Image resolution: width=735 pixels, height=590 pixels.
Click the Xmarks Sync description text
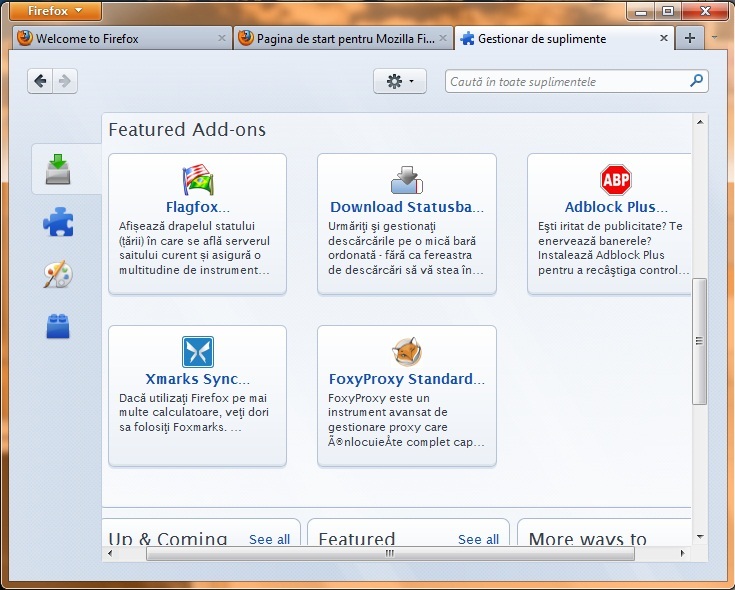[194, 412]
